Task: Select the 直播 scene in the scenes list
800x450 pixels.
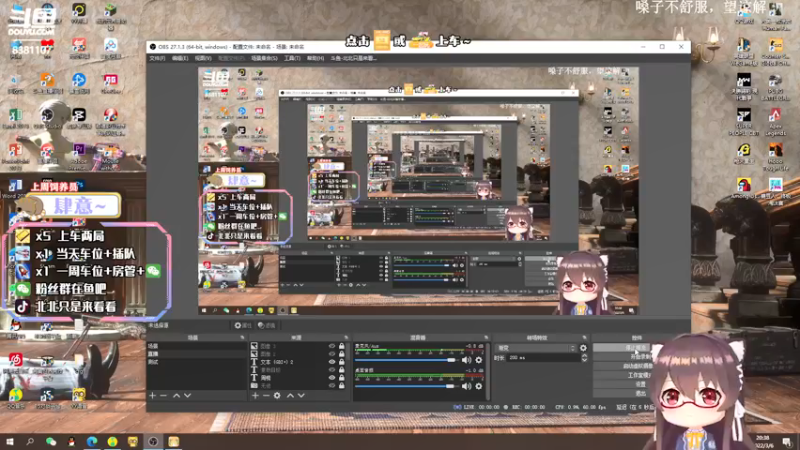Action: pyautogui.click(x=196, y=354)
